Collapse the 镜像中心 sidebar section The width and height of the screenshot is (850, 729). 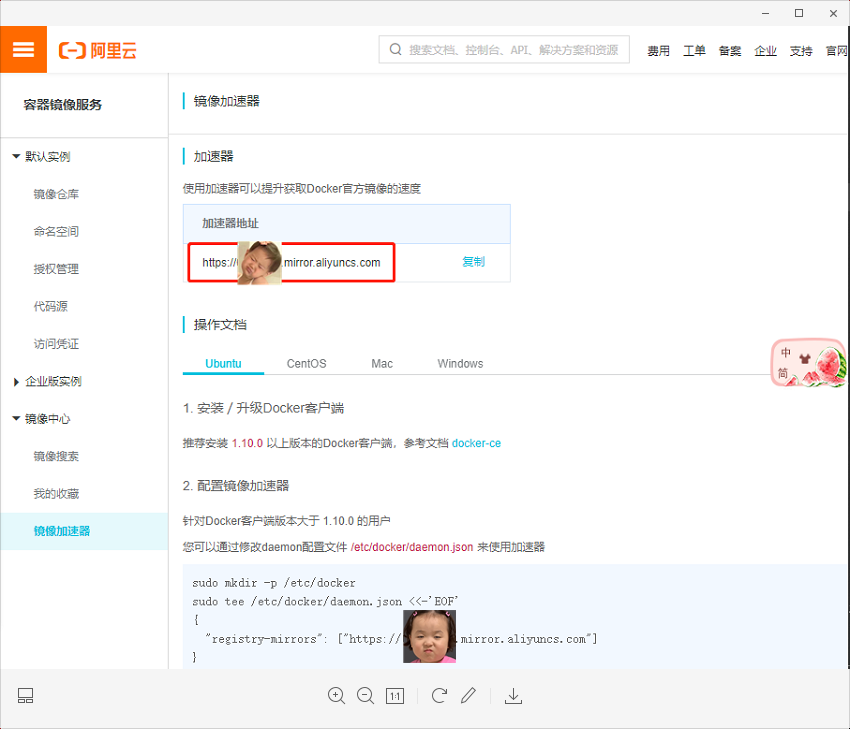47,418
